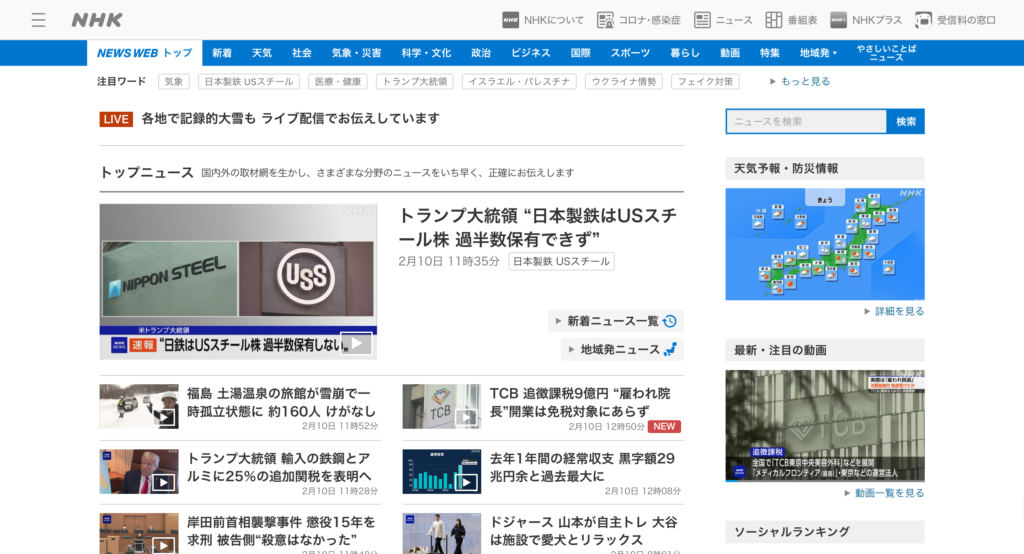Open やさしいことばニュース

point(886,53)
